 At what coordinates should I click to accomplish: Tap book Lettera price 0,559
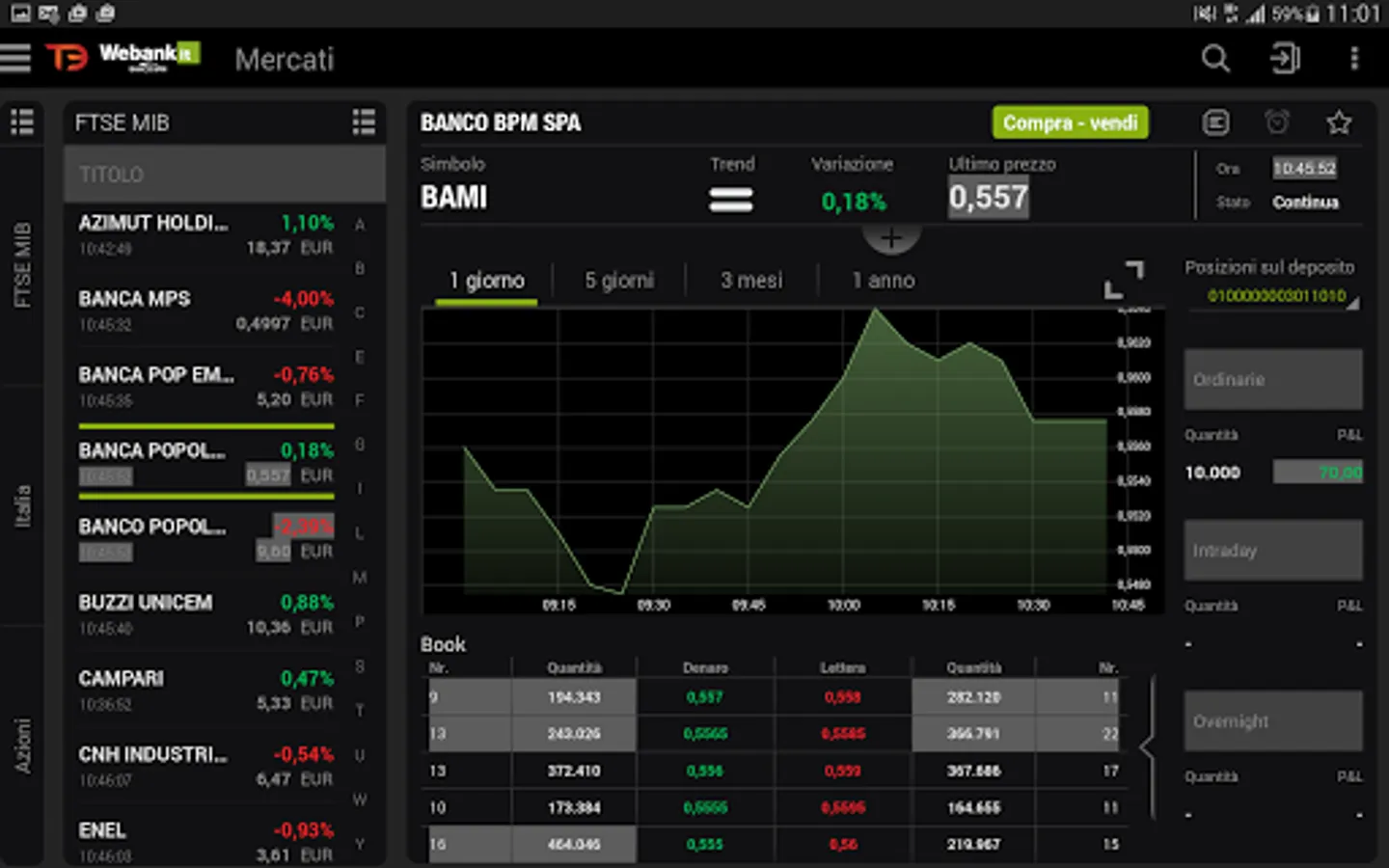click(843, 771)
